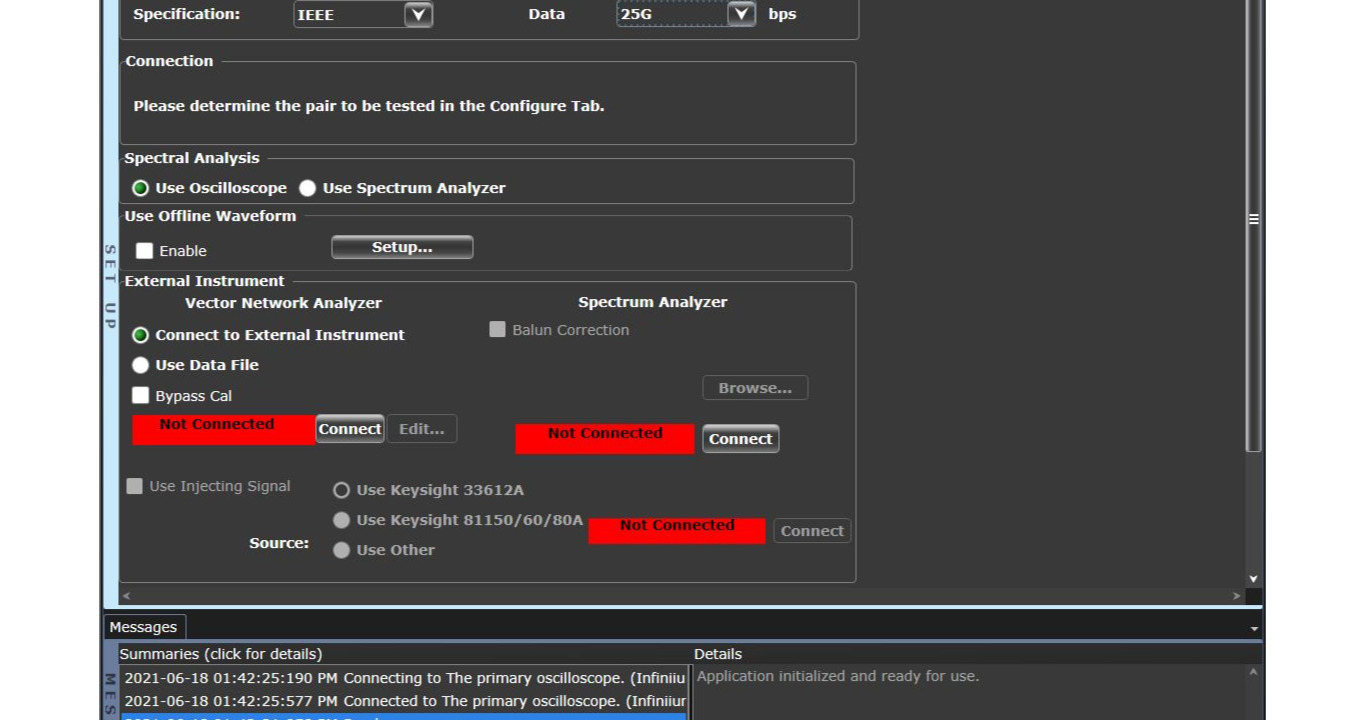This screenshot has height=720, width=1366.
Task: Select Connect to External Instrument option
Action: (141, 335)
